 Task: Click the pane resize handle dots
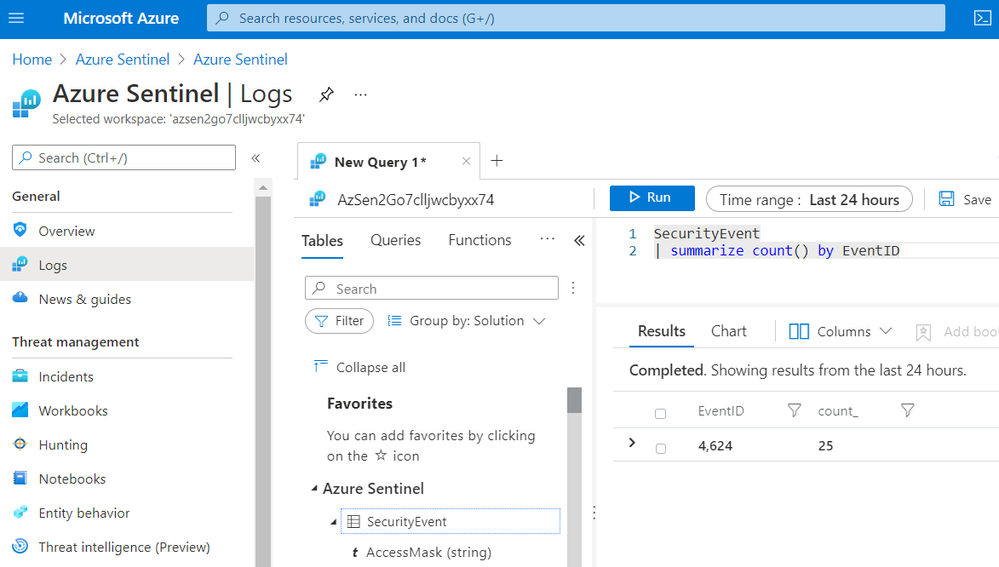click(x=594, y=512)
